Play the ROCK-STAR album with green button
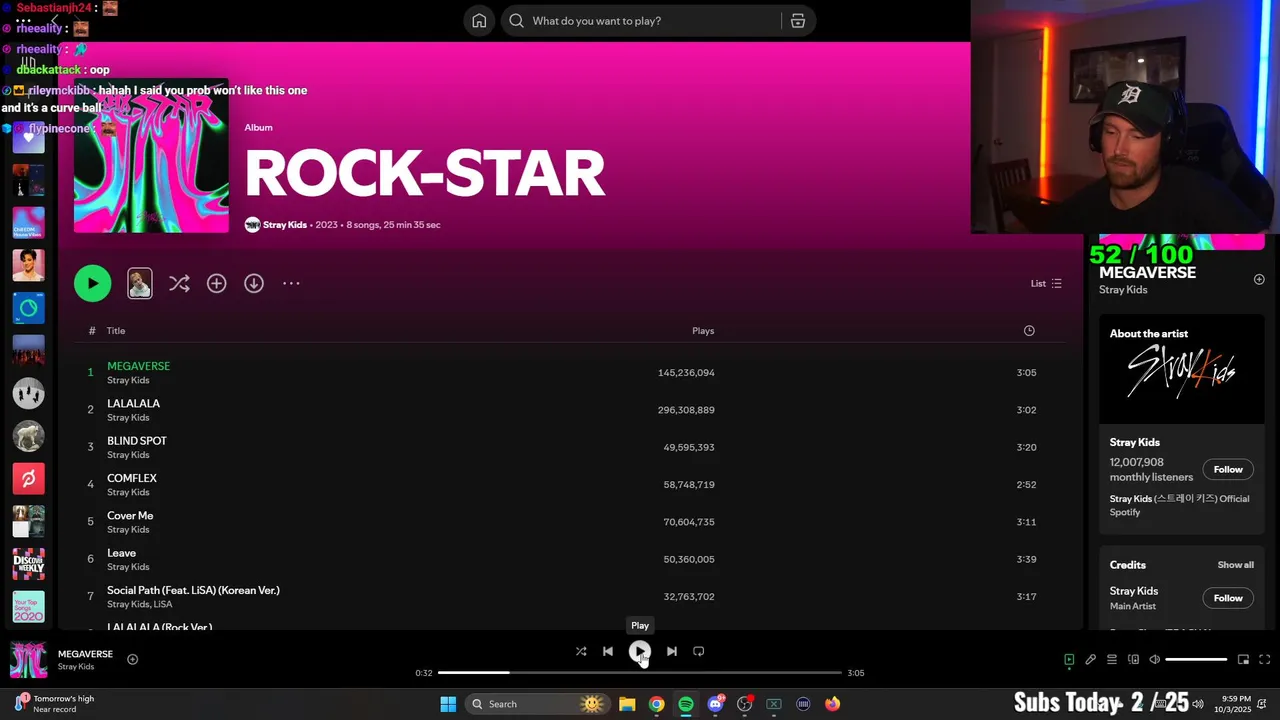The width and height of the screenshot is (1280, 720). tap(93, 283)
